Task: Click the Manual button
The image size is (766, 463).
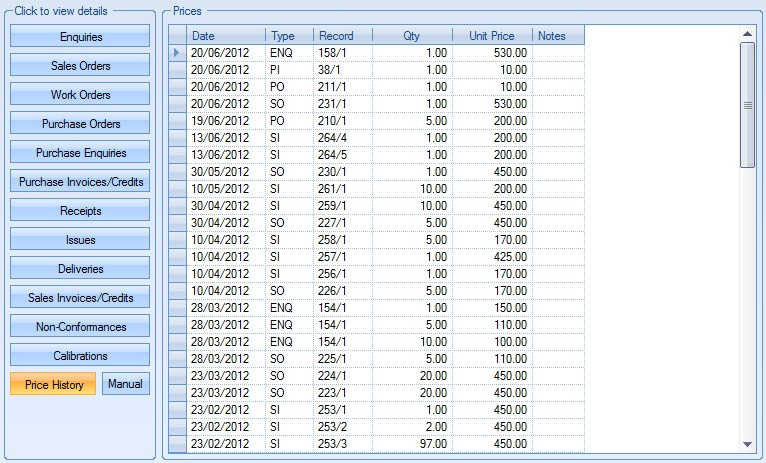Action: (125, 384)
